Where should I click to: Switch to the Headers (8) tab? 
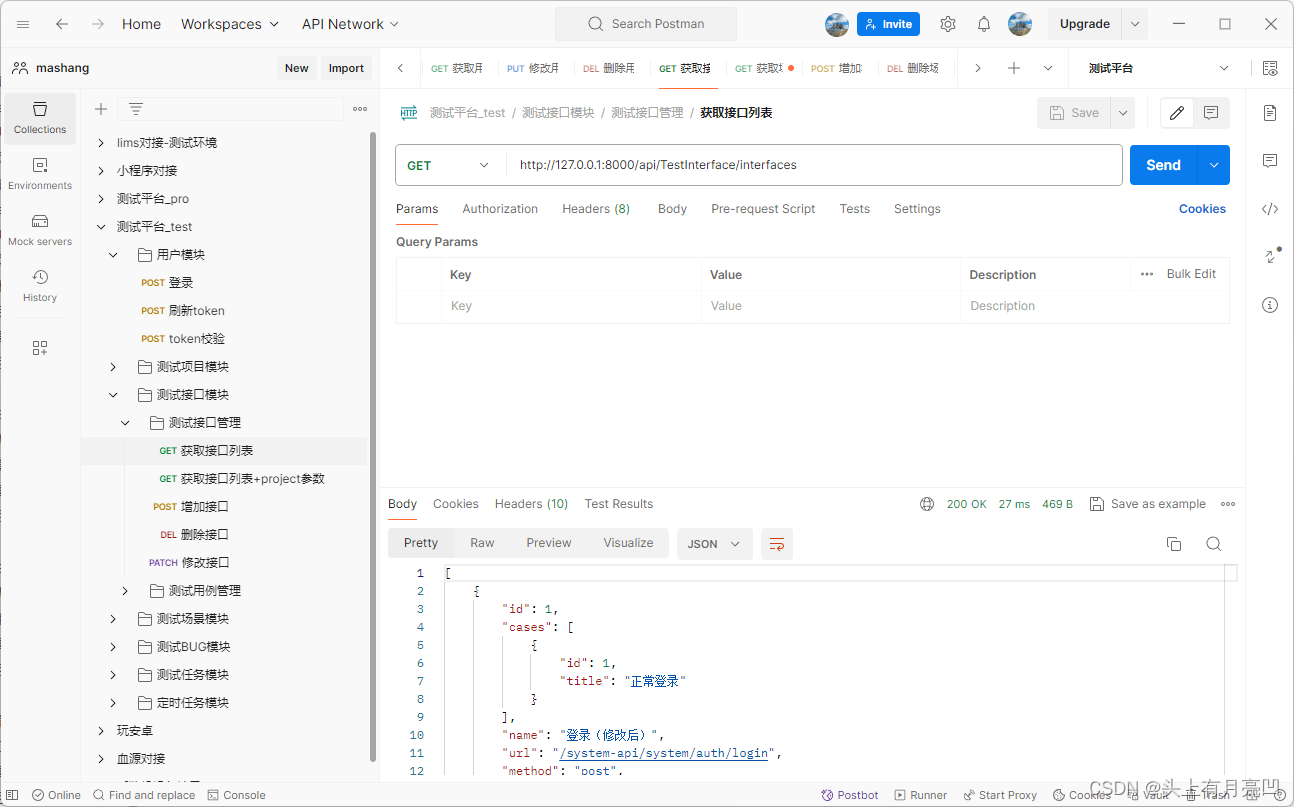596,209
